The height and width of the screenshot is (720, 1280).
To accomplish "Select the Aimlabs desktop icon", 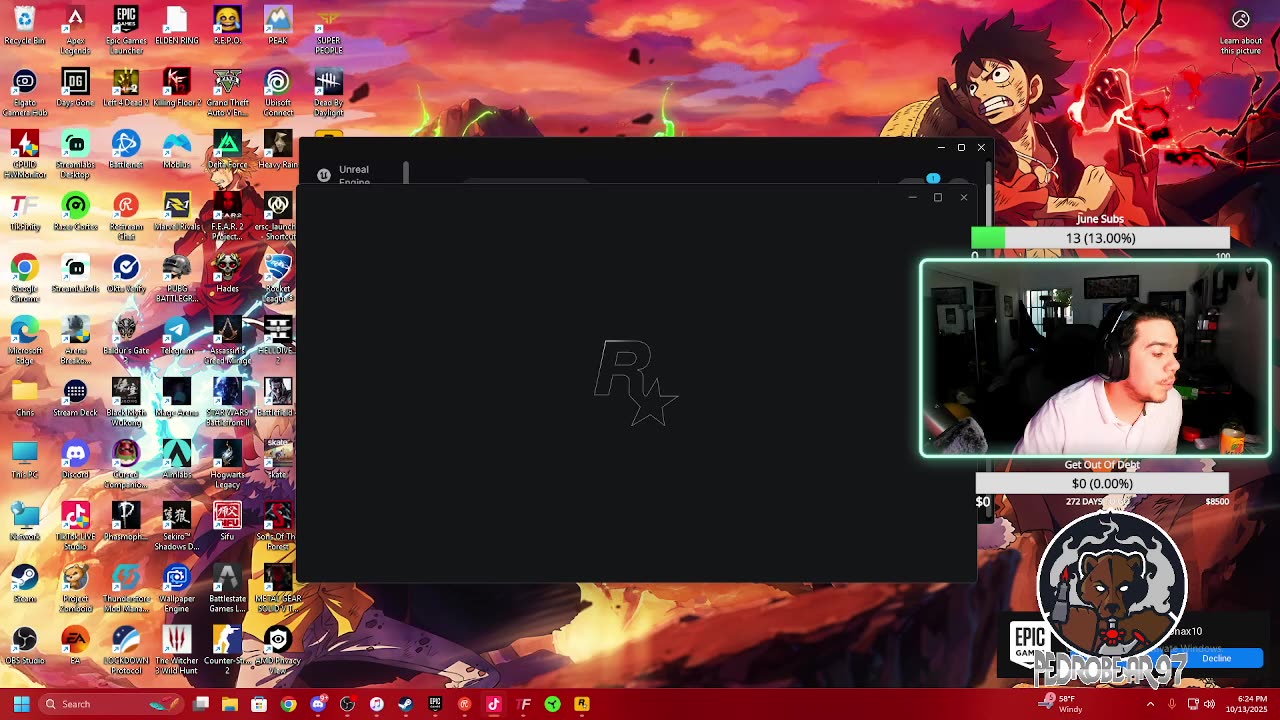I will 177,460.
